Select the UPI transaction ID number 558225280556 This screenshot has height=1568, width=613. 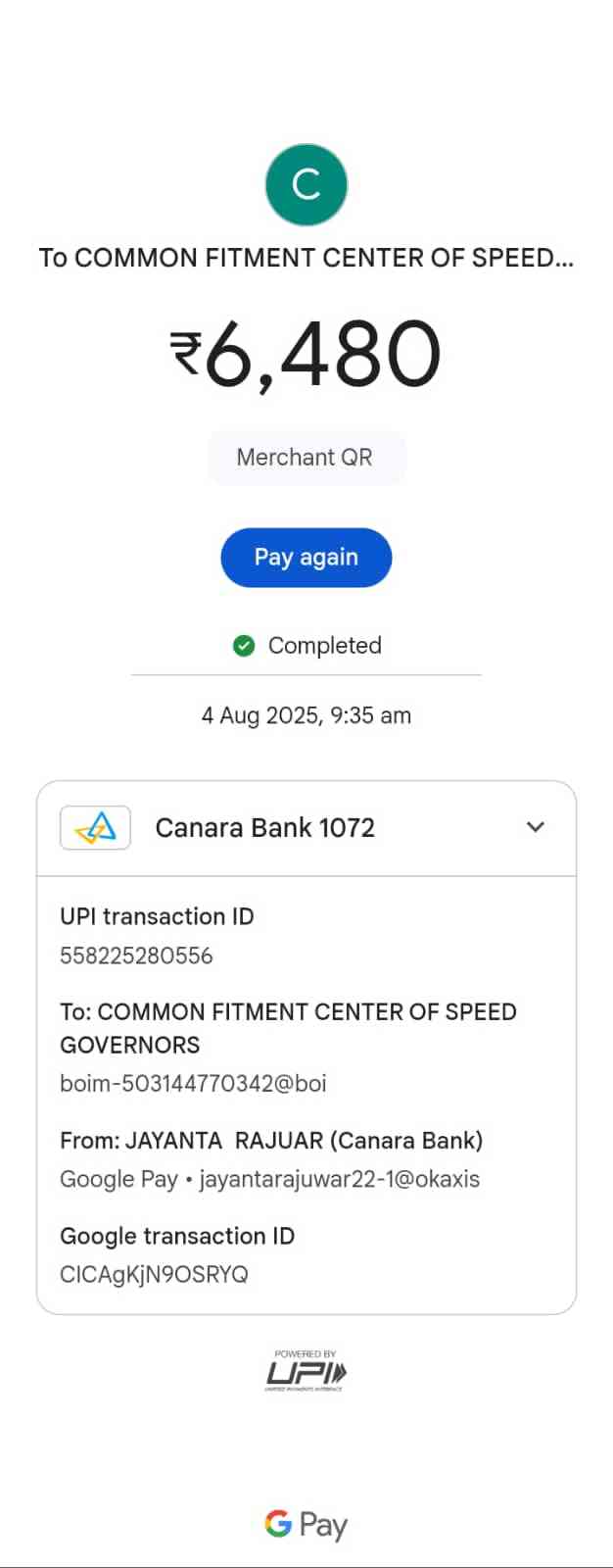136,955
